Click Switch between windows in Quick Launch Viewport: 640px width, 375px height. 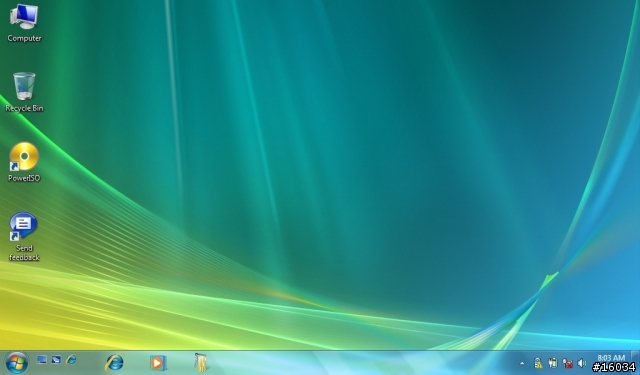pyautogui.click(x=56, y=359)
